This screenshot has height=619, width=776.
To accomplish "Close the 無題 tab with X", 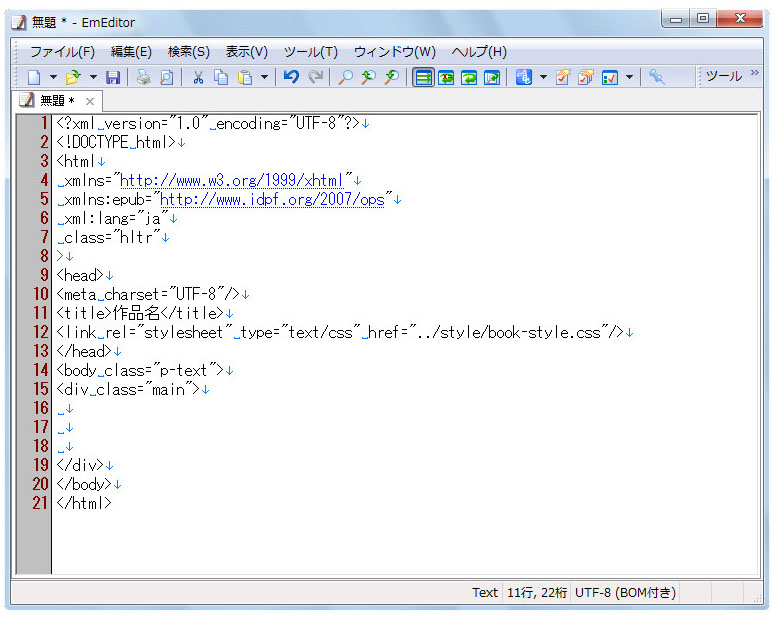I will (90, 101).
